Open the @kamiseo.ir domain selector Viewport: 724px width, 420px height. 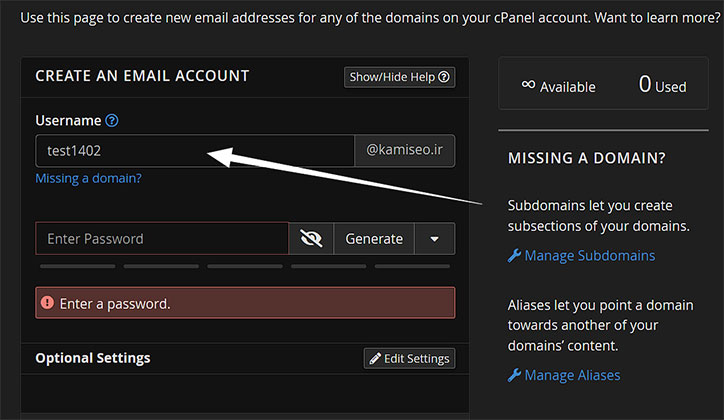(404, 150)
